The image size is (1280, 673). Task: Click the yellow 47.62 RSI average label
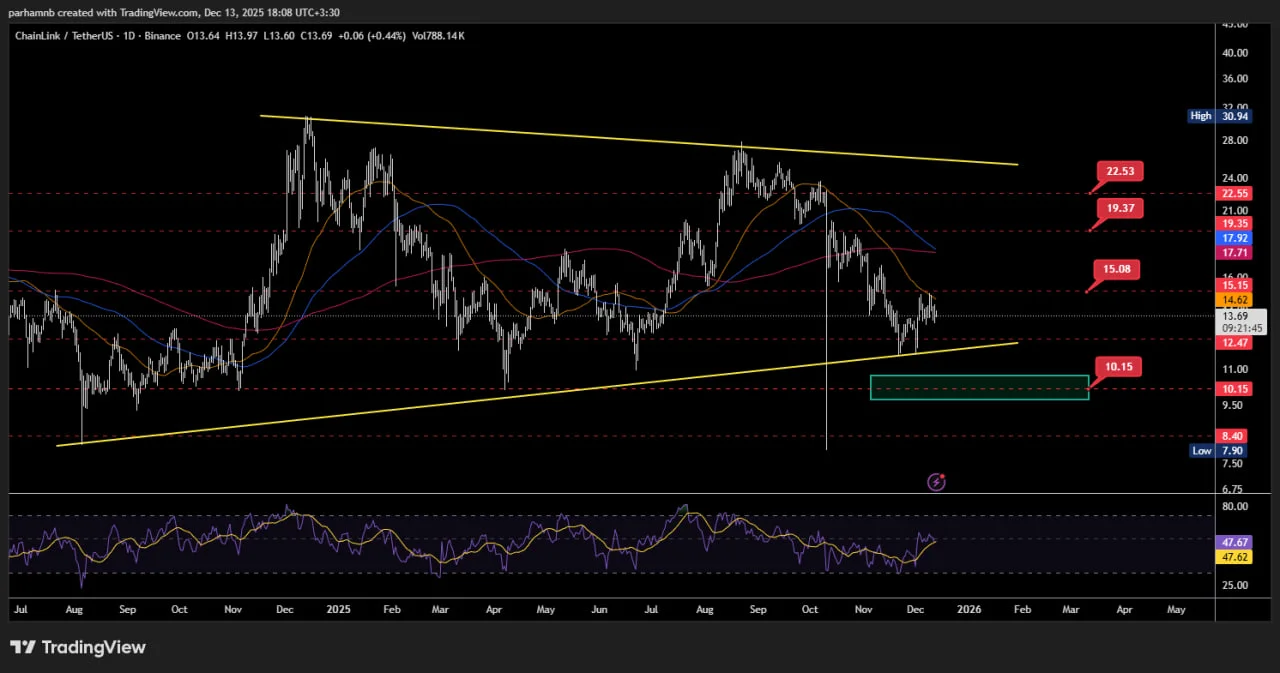coord(1233,557)
